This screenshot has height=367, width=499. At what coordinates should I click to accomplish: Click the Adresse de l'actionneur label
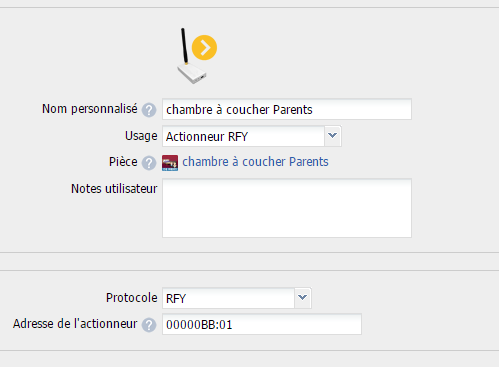pyautogui.click(x=75, y=324)
